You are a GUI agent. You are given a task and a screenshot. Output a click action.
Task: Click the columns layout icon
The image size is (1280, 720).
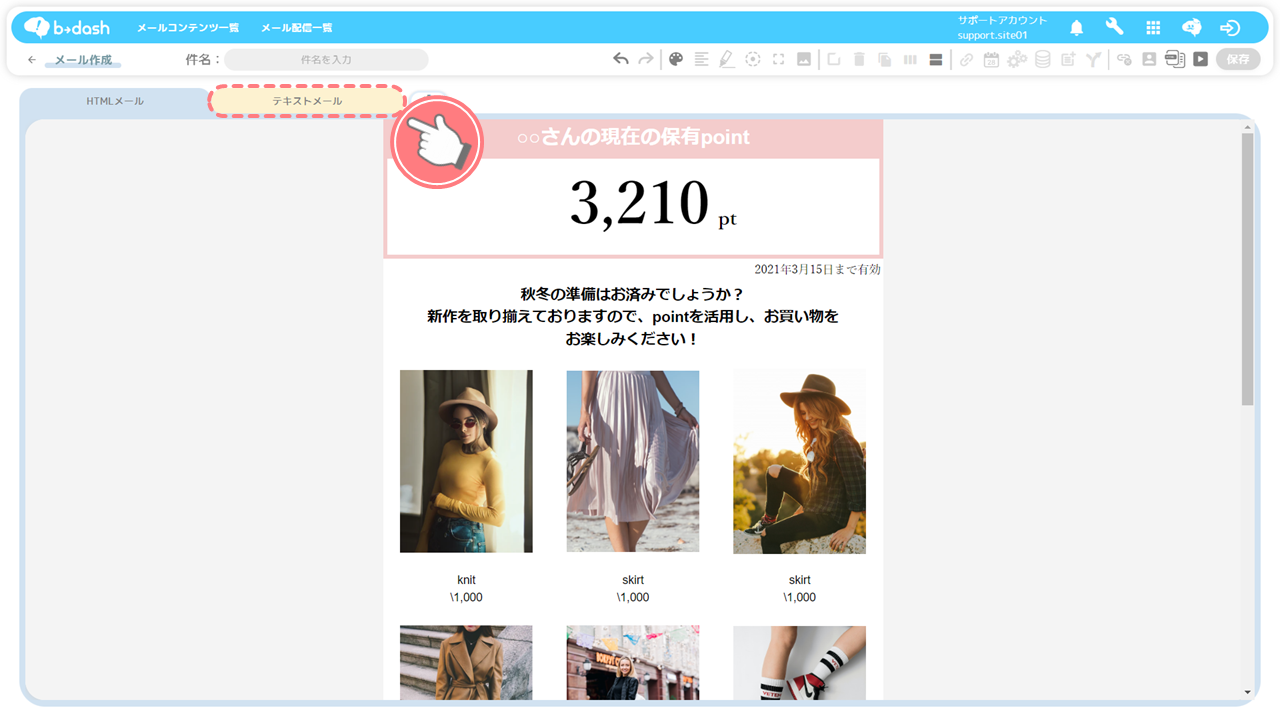pyautogui.click(x=910, y=59)
